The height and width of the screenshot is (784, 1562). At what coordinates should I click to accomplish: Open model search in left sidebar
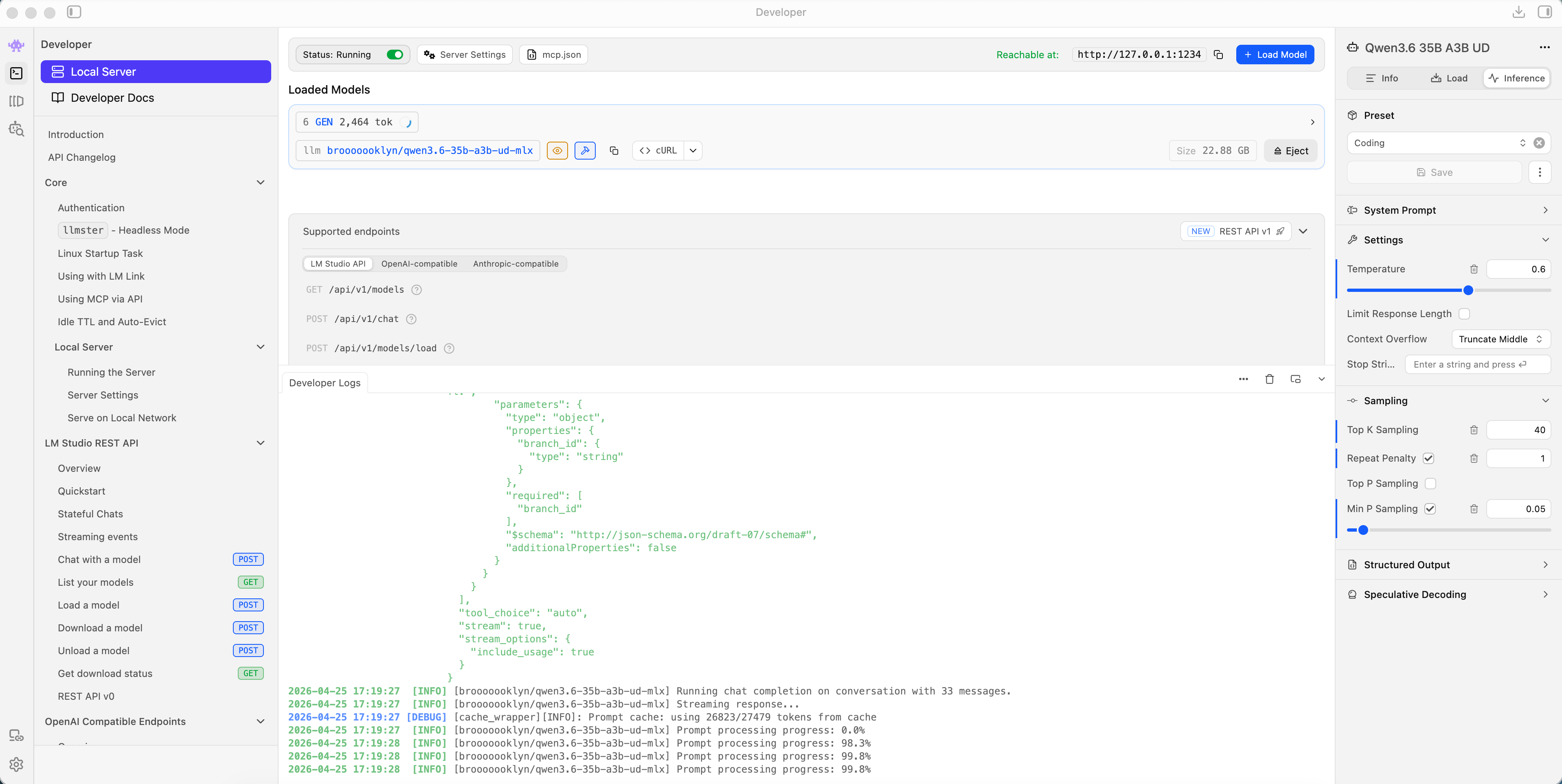click(16, 129)
